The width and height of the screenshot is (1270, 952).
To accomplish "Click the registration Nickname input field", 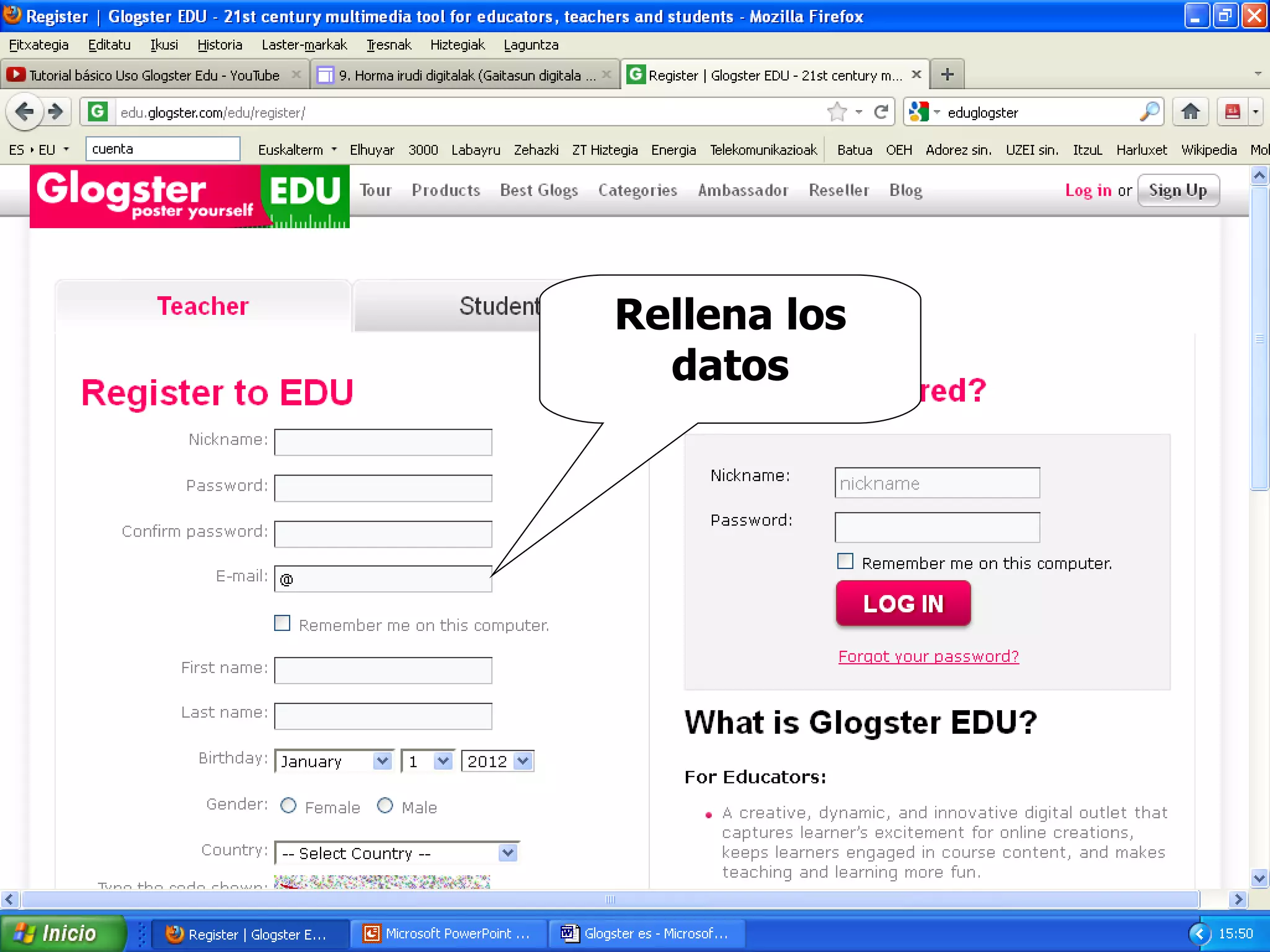I will [383, 442].
